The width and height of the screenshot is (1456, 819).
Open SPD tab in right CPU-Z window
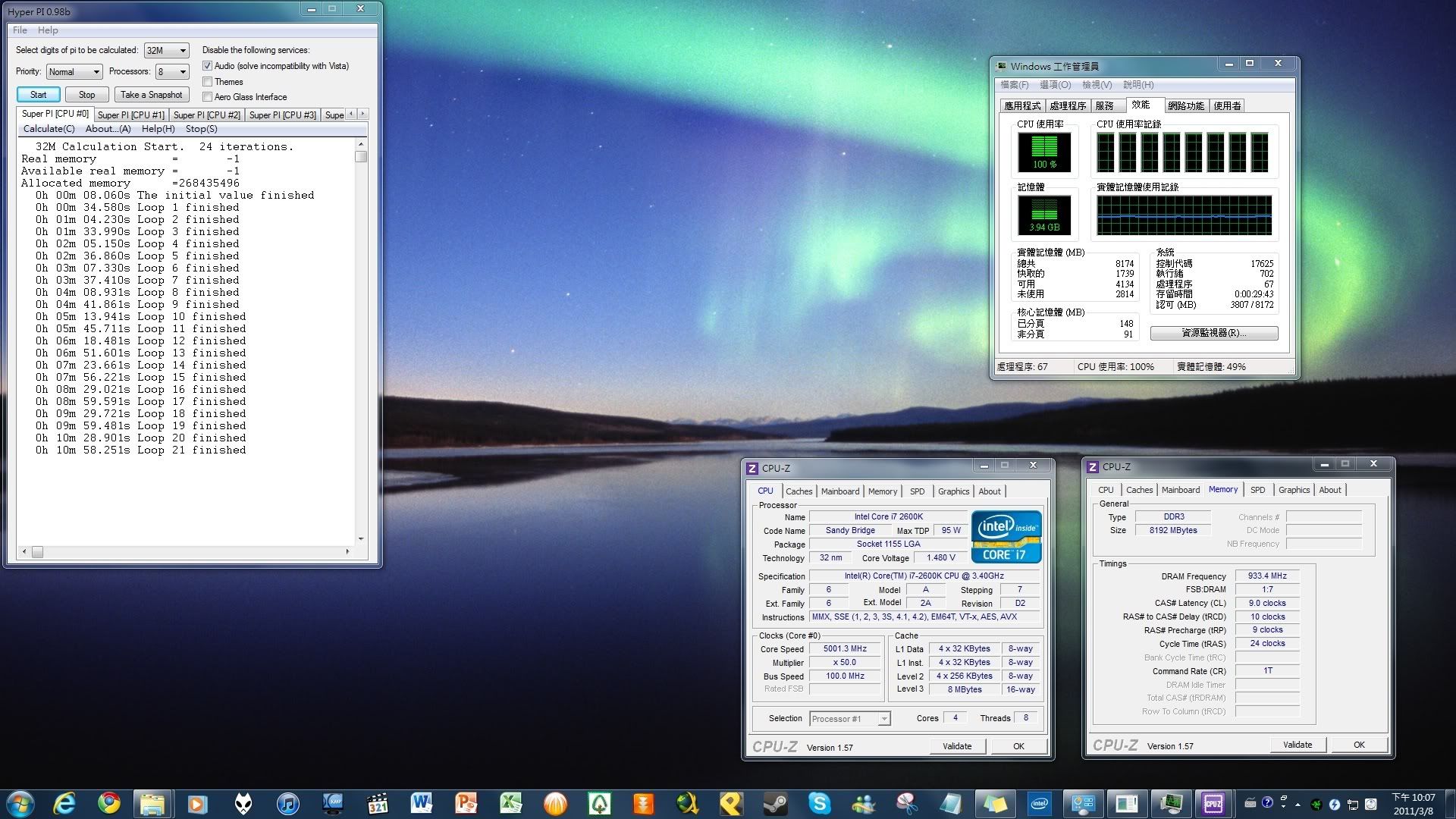coord(1257,490)
